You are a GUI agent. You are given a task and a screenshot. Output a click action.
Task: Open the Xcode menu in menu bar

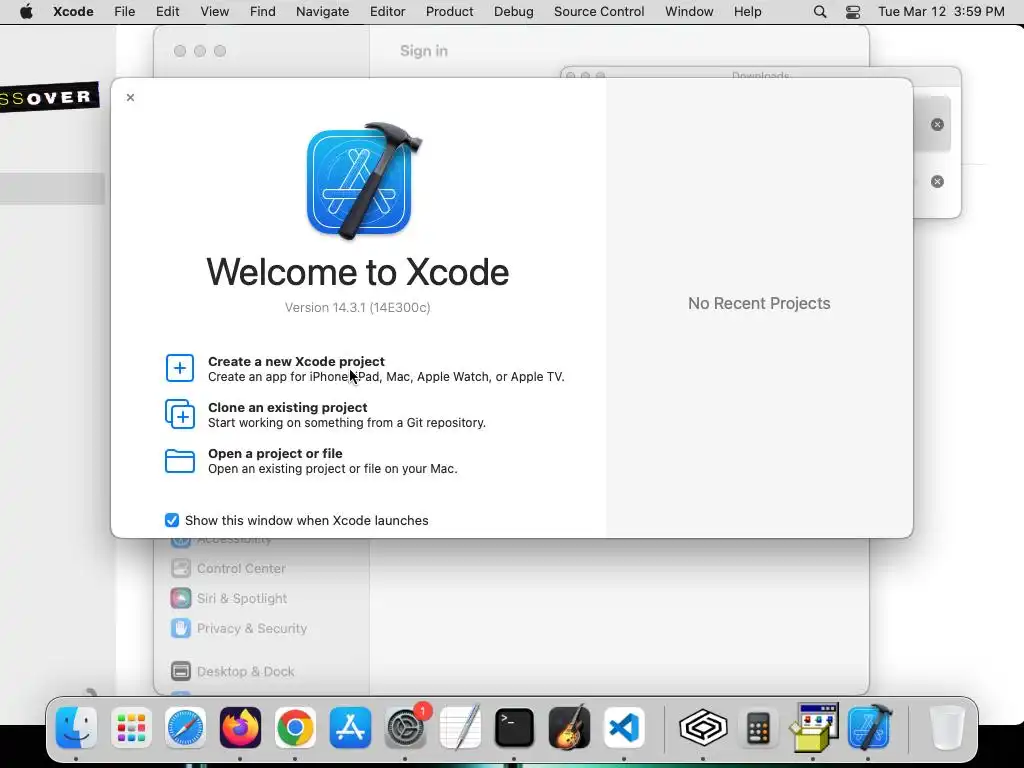coord(73,12)
